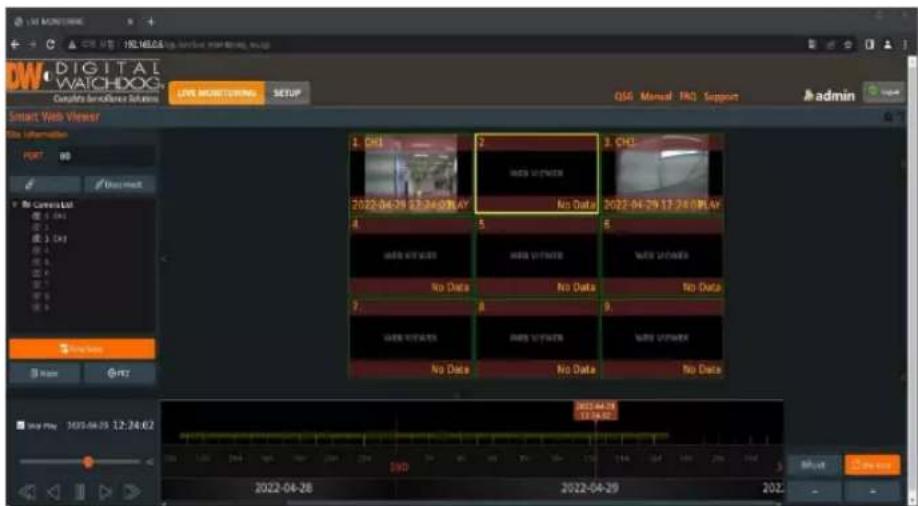The image size is (918, 506).
Task: Select channel 1 CH1 video tile
Action: coord(411,173)
